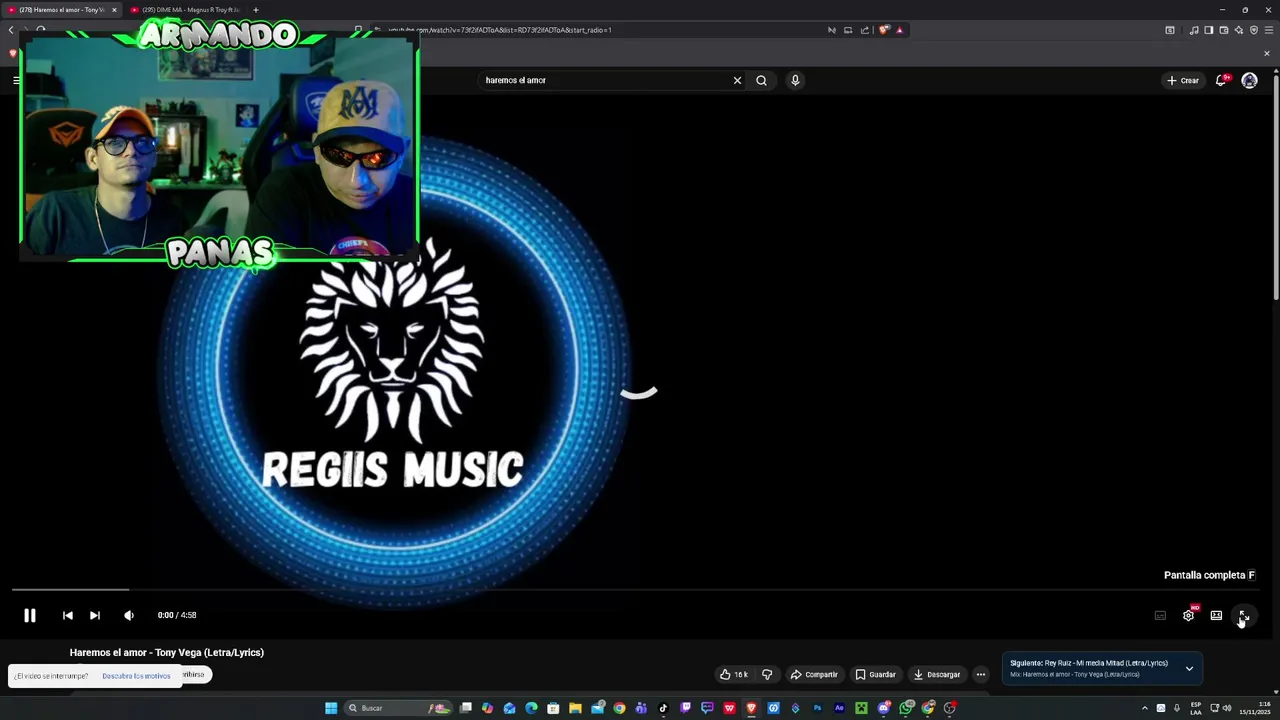
Task: Toggle the browser sidebar panel
Action: (1208, 30)
